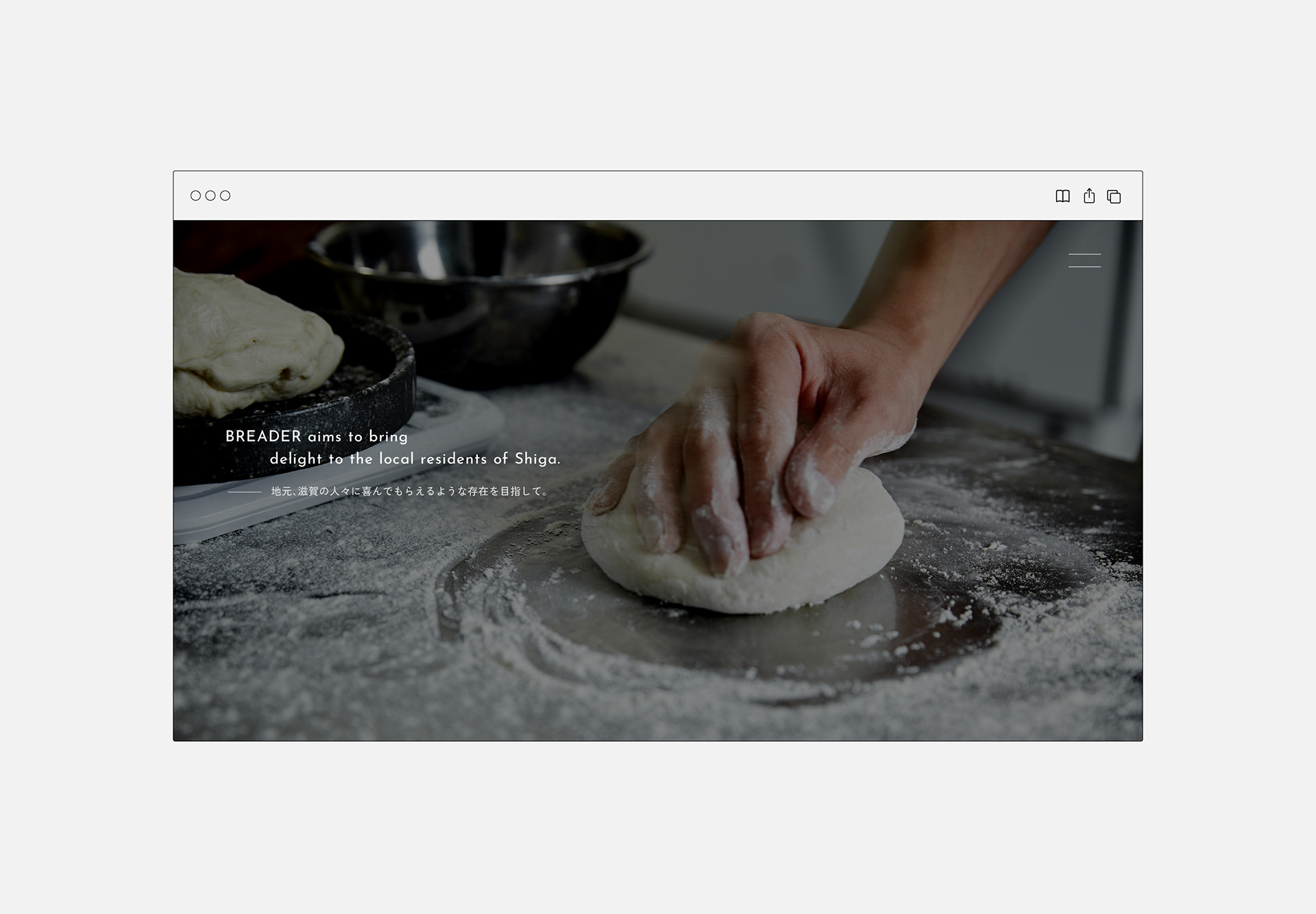Click the first window control circle
The width and height of the screenshot is (1316, 914).
click(195, 195)
